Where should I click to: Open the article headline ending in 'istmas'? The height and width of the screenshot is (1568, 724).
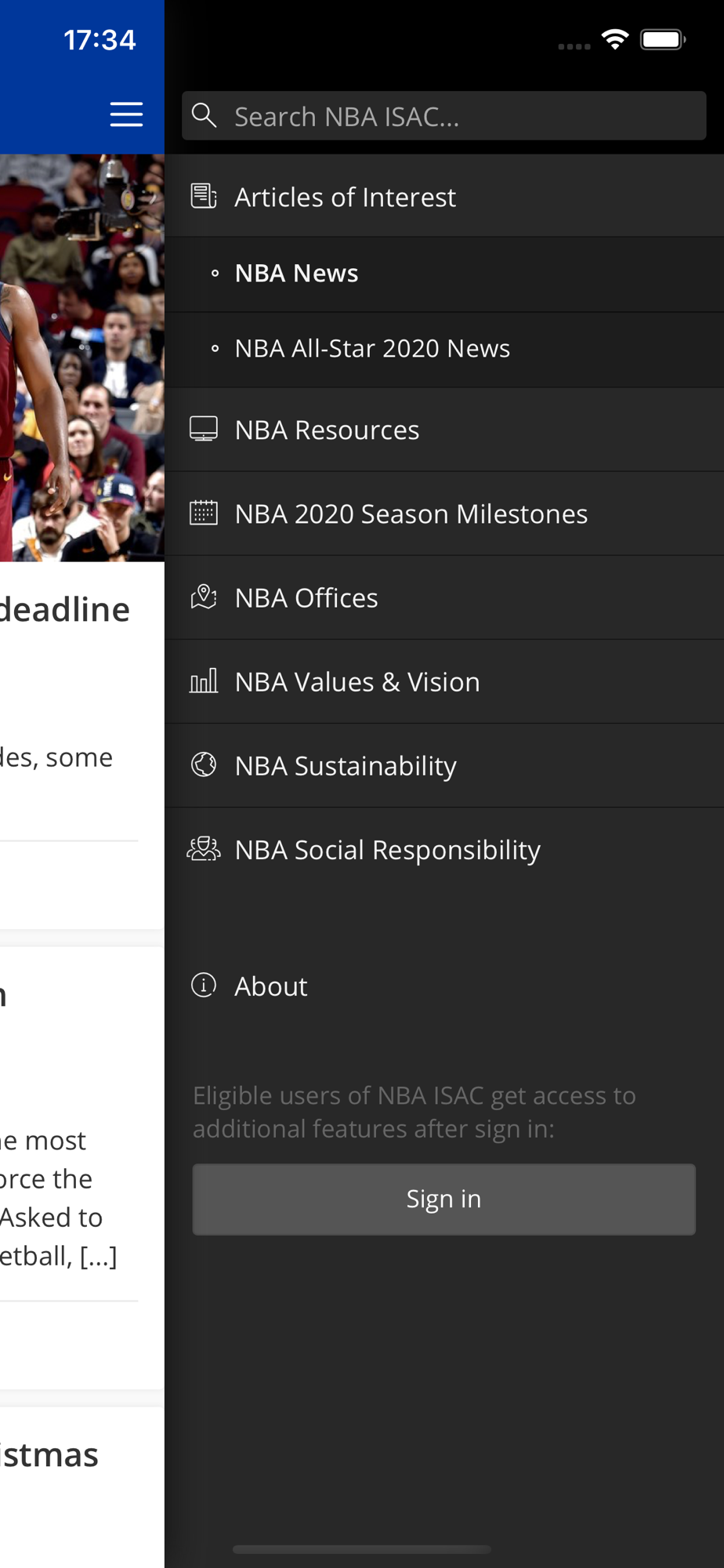pos(49,1454)
